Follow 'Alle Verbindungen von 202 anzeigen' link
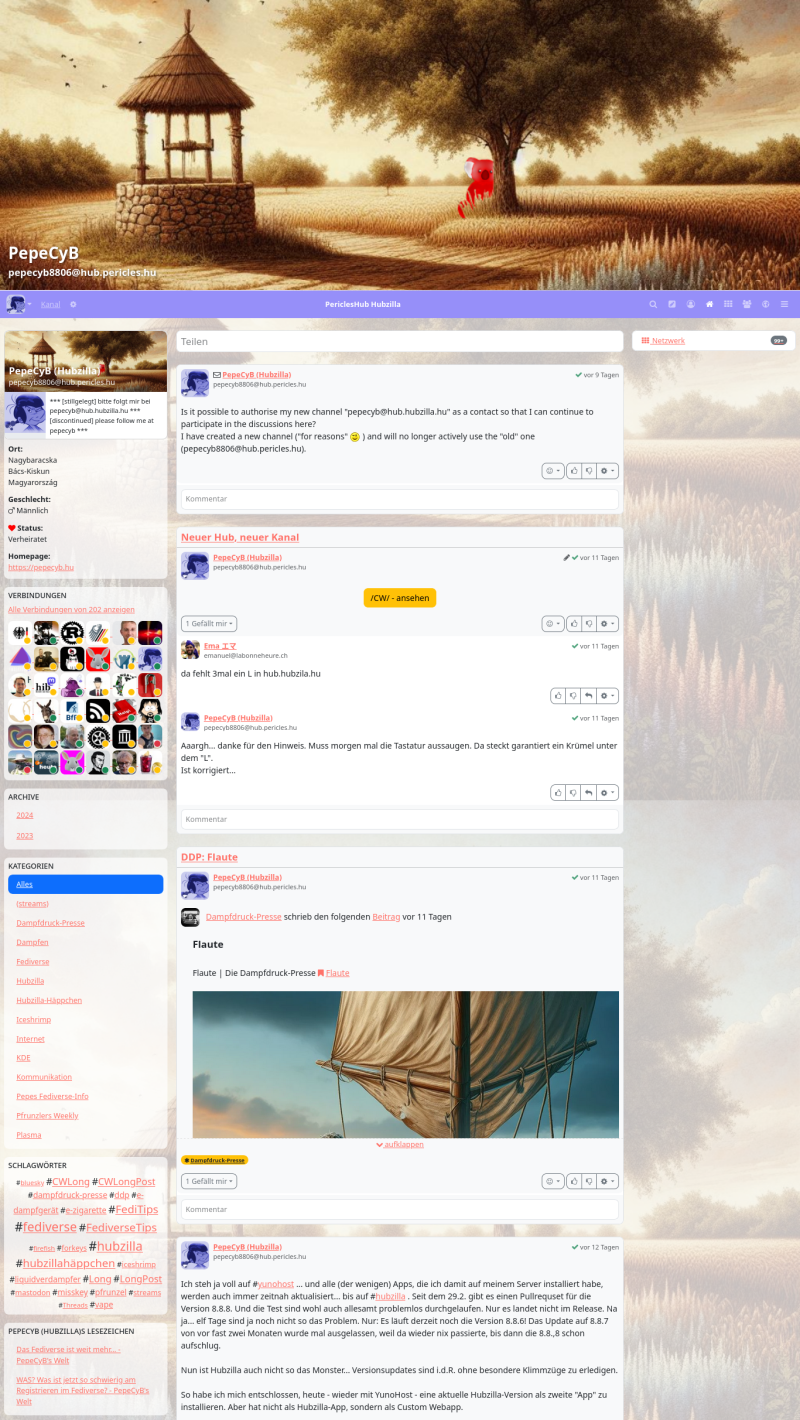Image resolution: width=800 pixels, height=1420 pixels. coord(71,609)
